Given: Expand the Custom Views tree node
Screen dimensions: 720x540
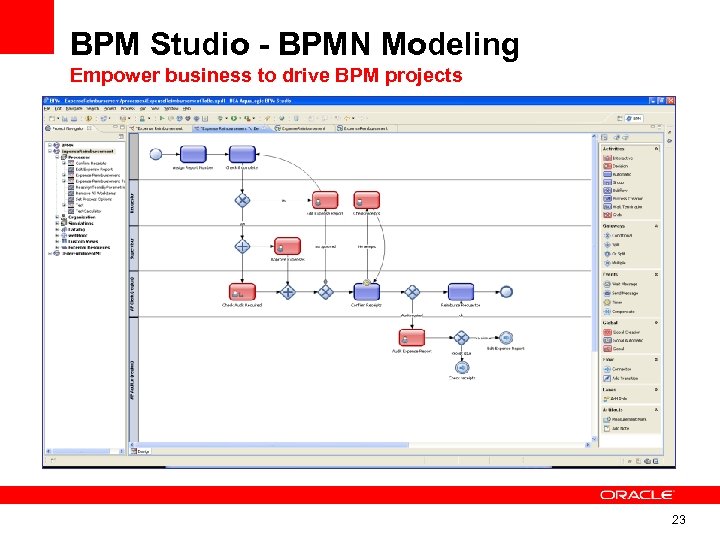Looking at the screenshot, I should point(57,241).
